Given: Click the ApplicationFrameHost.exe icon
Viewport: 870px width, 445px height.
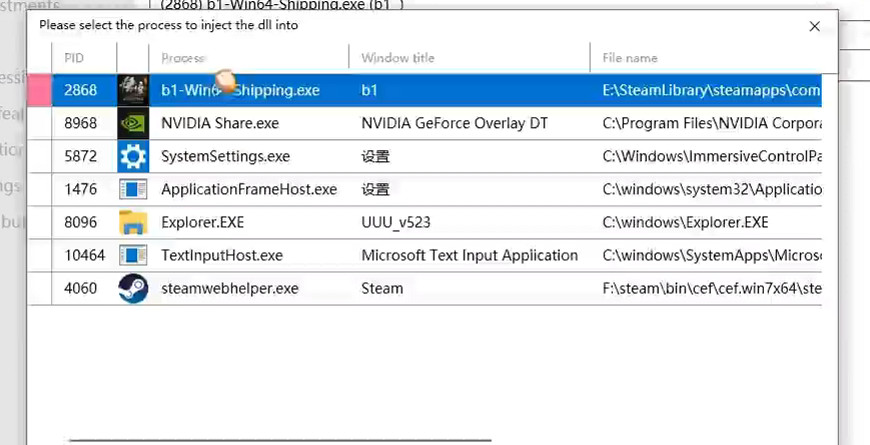Looking at the screenshot, I should pyautogui.click(x=133, y=189).
